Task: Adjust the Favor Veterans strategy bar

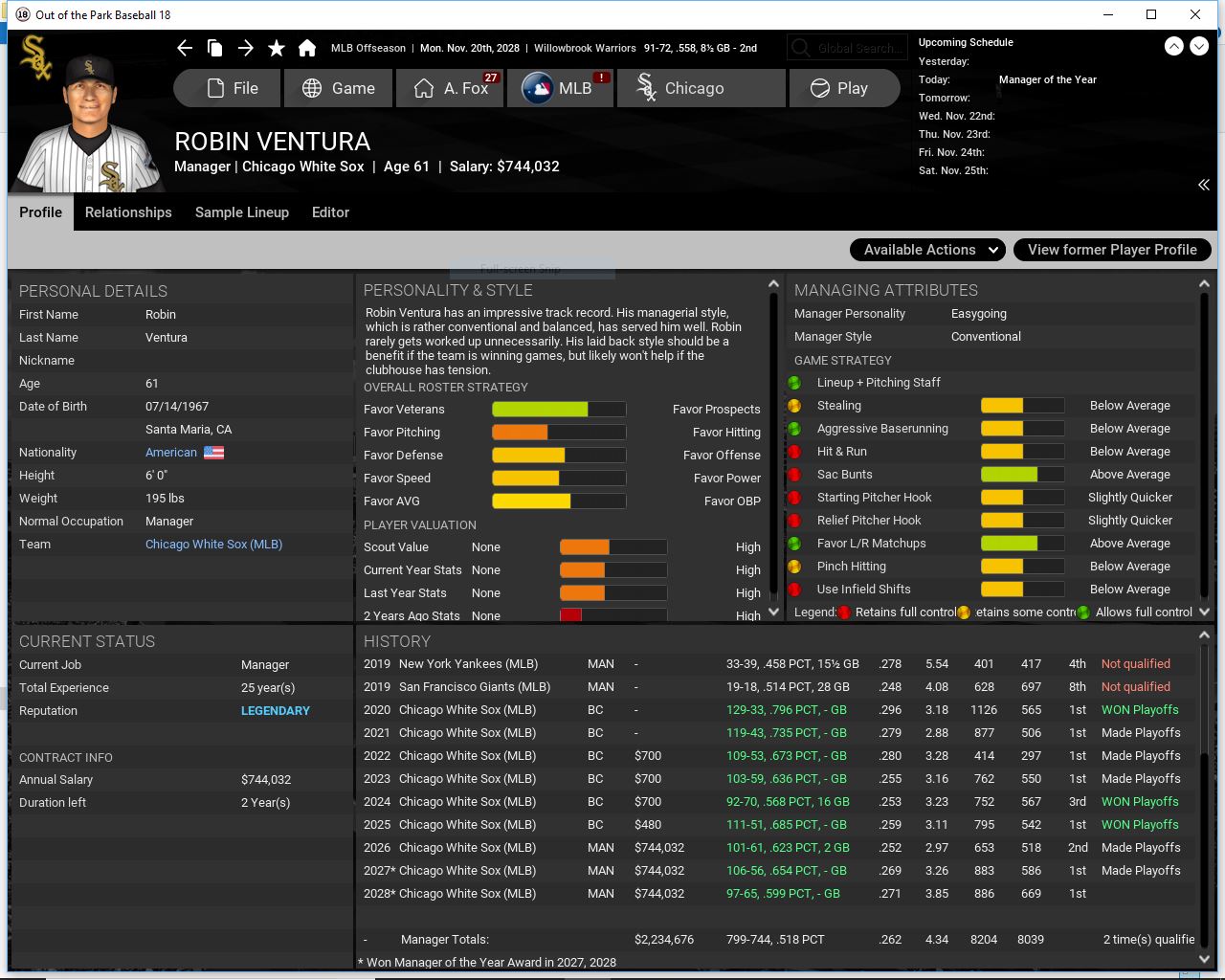Action: pos(559,410)
